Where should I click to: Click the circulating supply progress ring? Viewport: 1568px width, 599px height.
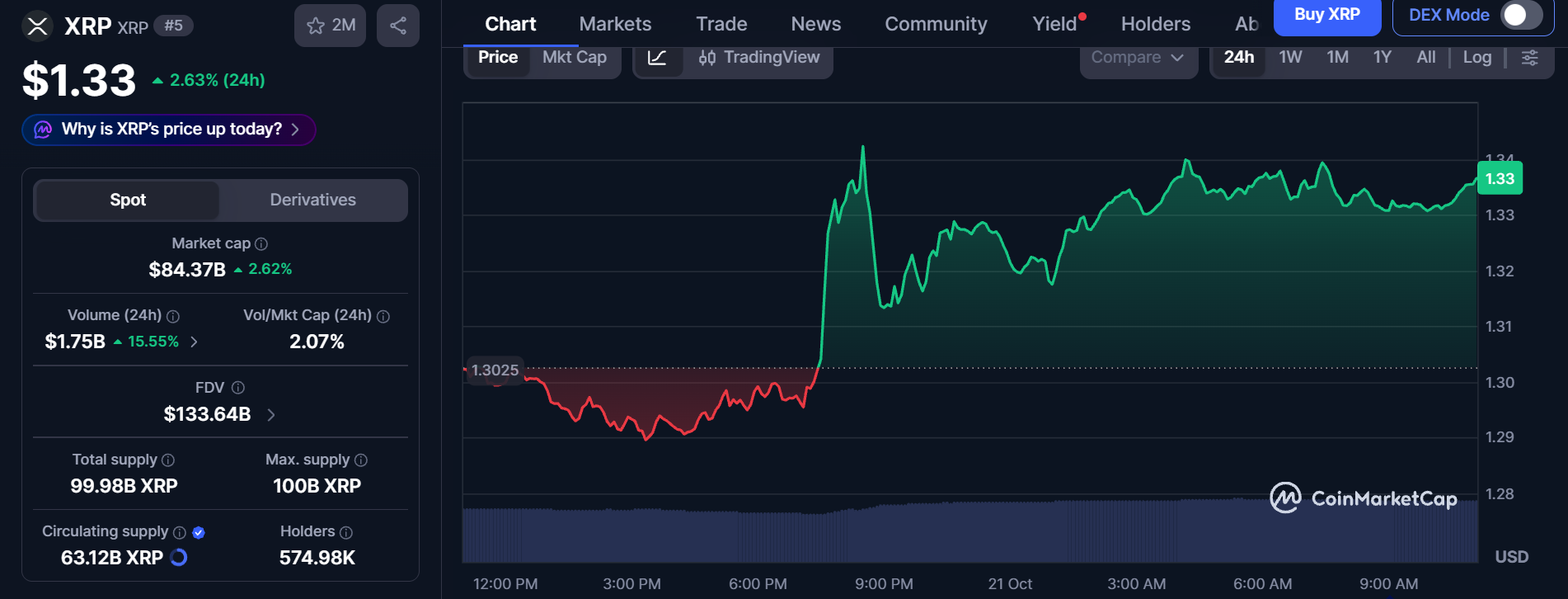click(179, 558)
